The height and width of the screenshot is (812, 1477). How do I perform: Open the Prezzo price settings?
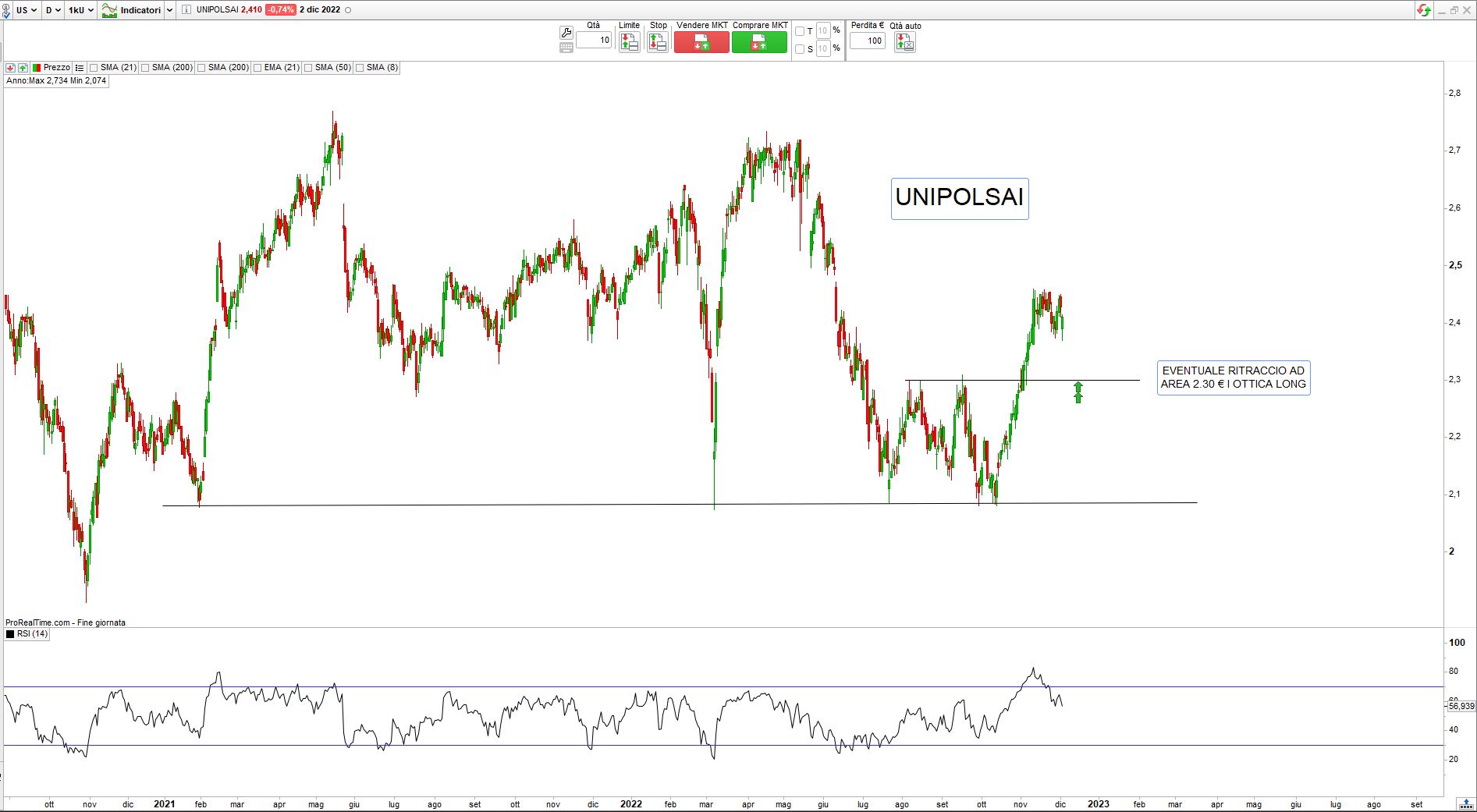click(x=57, y=68)
